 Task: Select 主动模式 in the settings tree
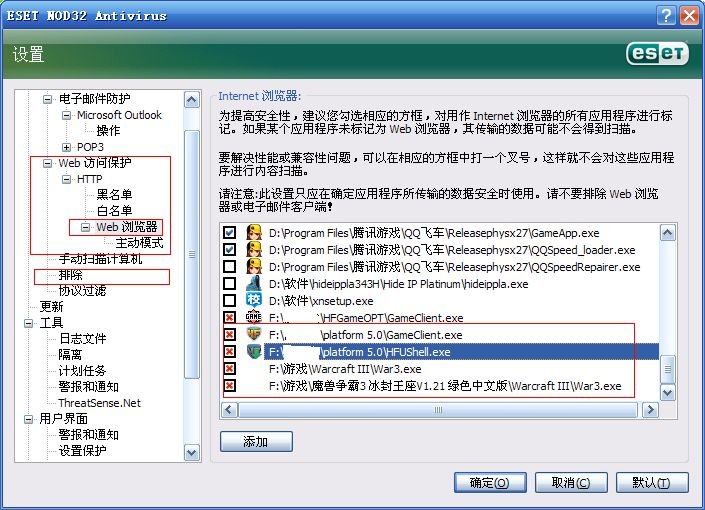coord(139,243)
